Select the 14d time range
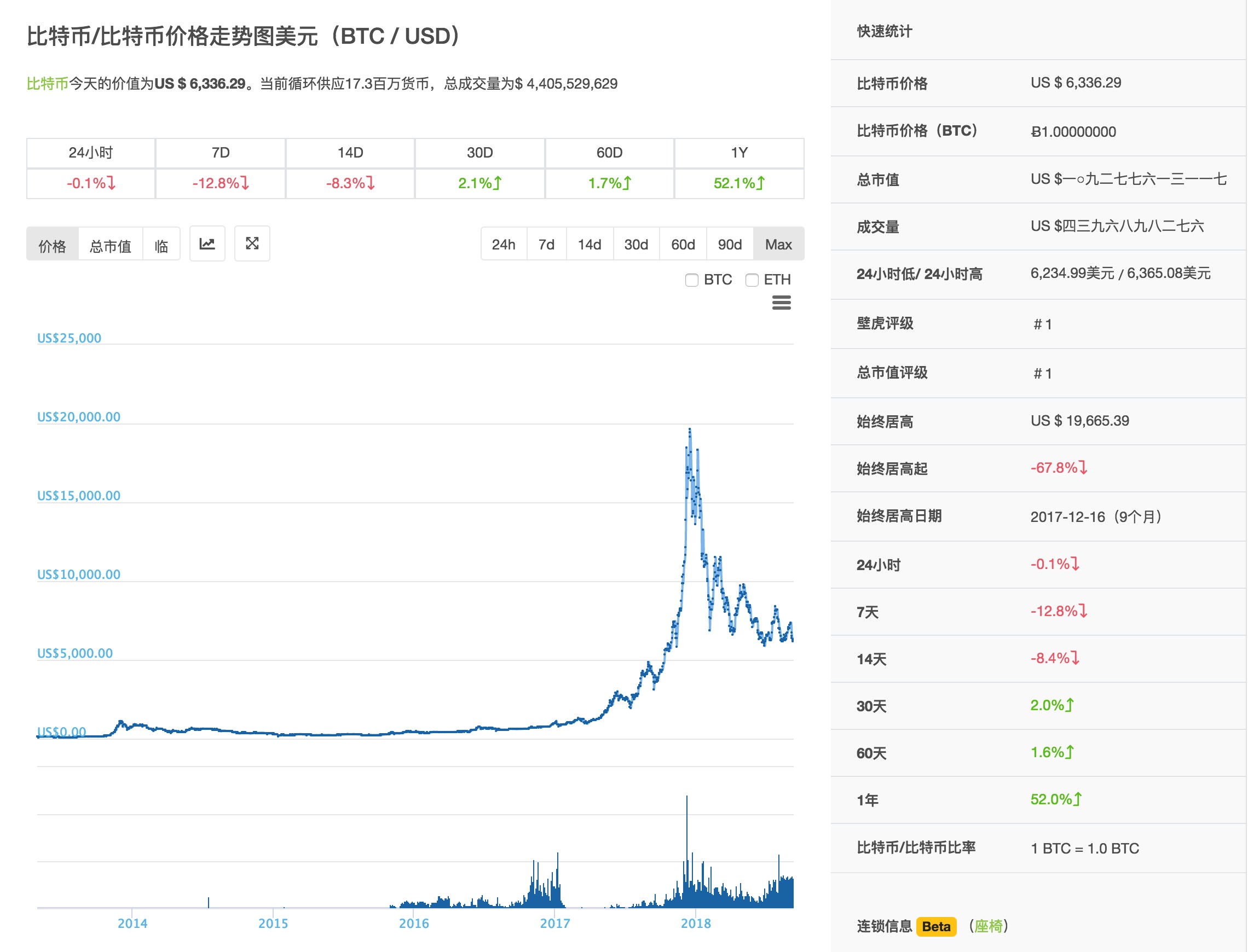The width and height of the screenshot is (1248, 952). coord(590,245)
